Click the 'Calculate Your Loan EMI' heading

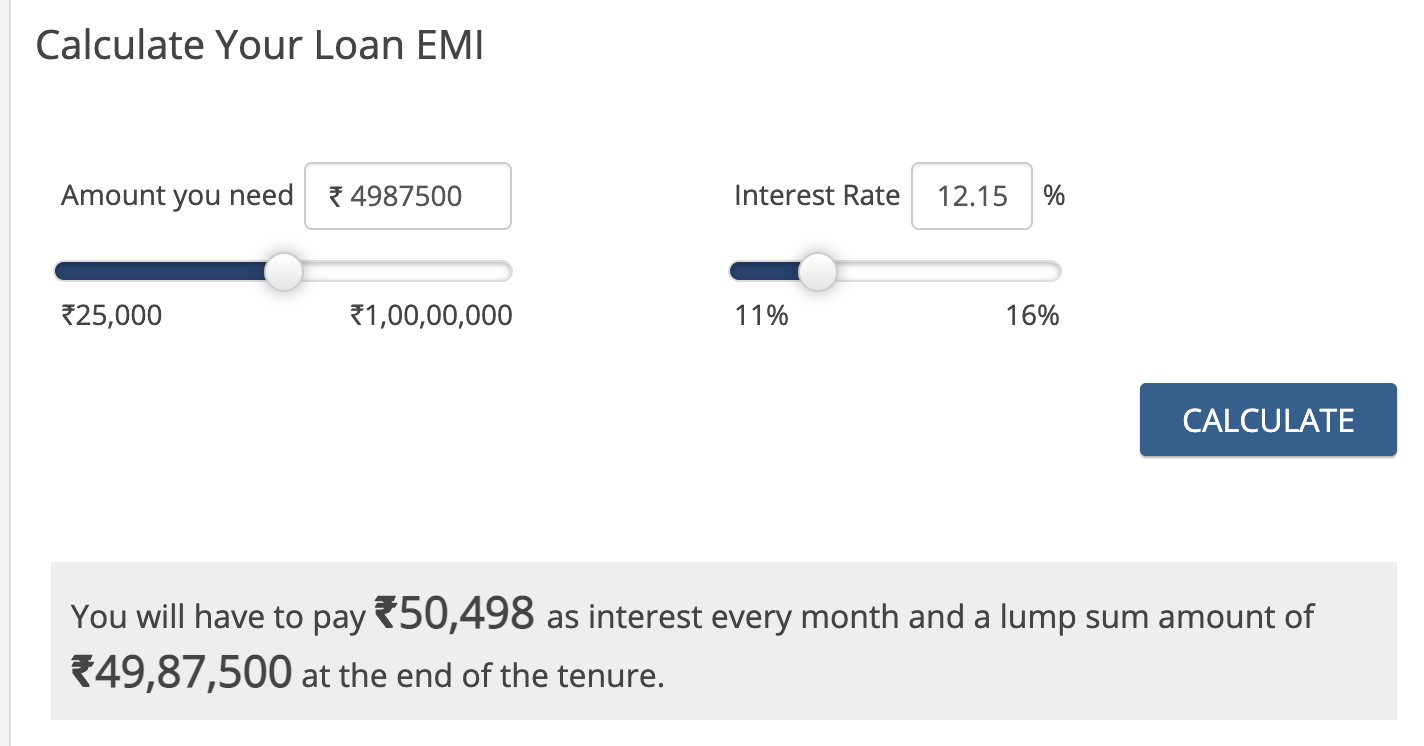(x=259, y=46)
